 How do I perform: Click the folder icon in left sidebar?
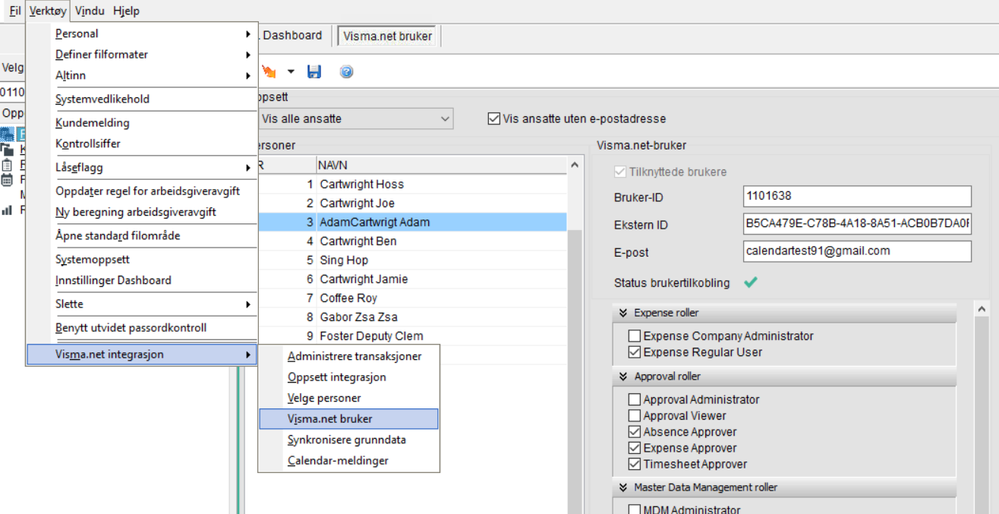[7, 150]
